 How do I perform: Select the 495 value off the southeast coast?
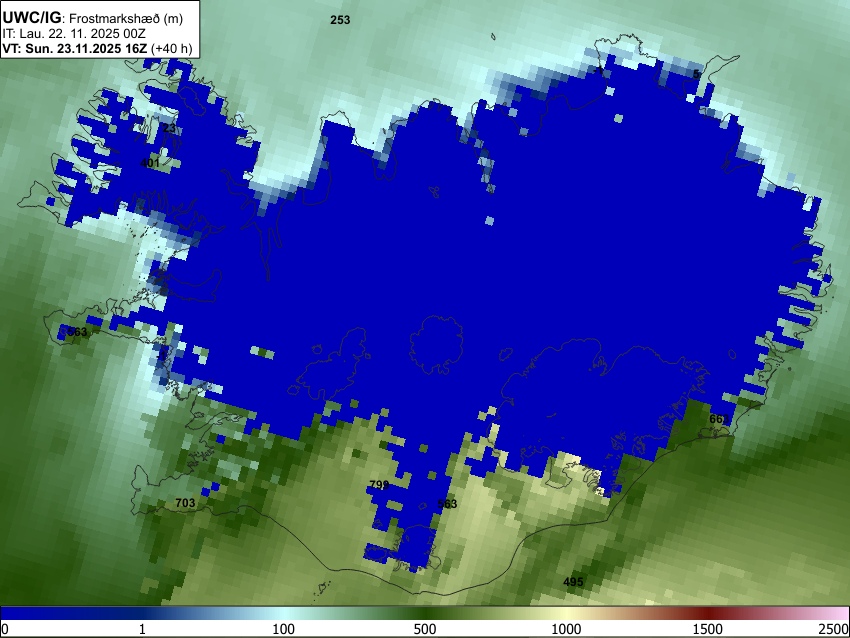coord(573,582)
